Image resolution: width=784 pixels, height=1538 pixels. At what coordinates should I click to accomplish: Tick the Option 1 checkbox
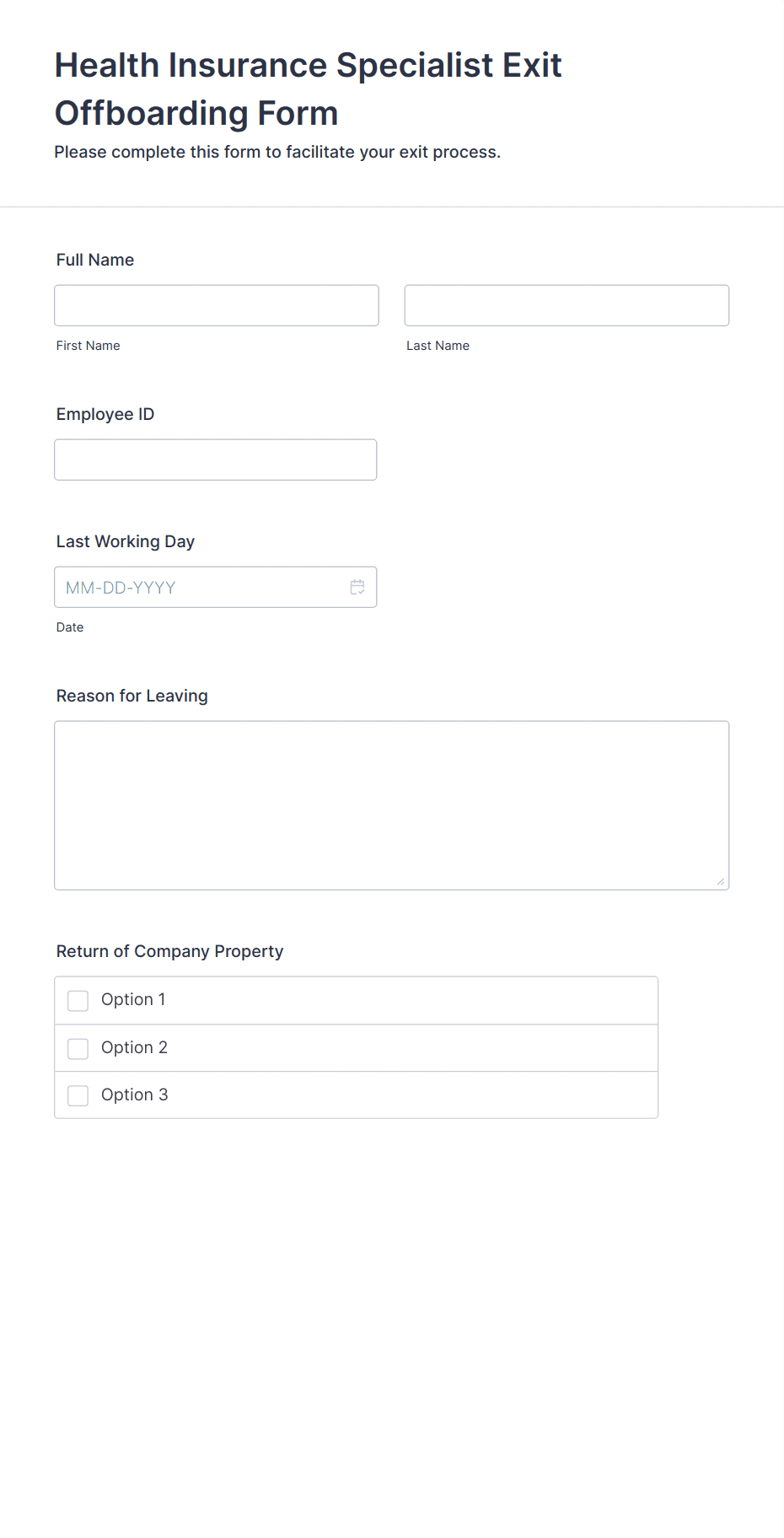[x=78, y=1000]
